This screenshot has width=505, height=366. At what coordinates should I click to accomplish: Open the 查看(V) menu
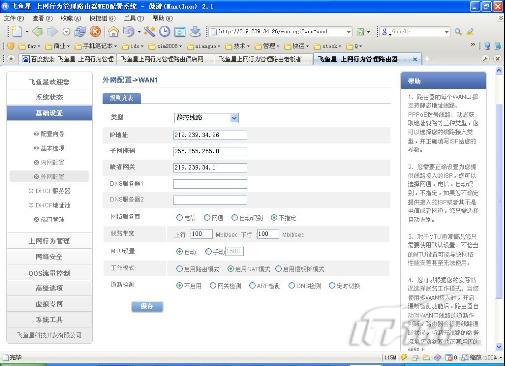42,18
